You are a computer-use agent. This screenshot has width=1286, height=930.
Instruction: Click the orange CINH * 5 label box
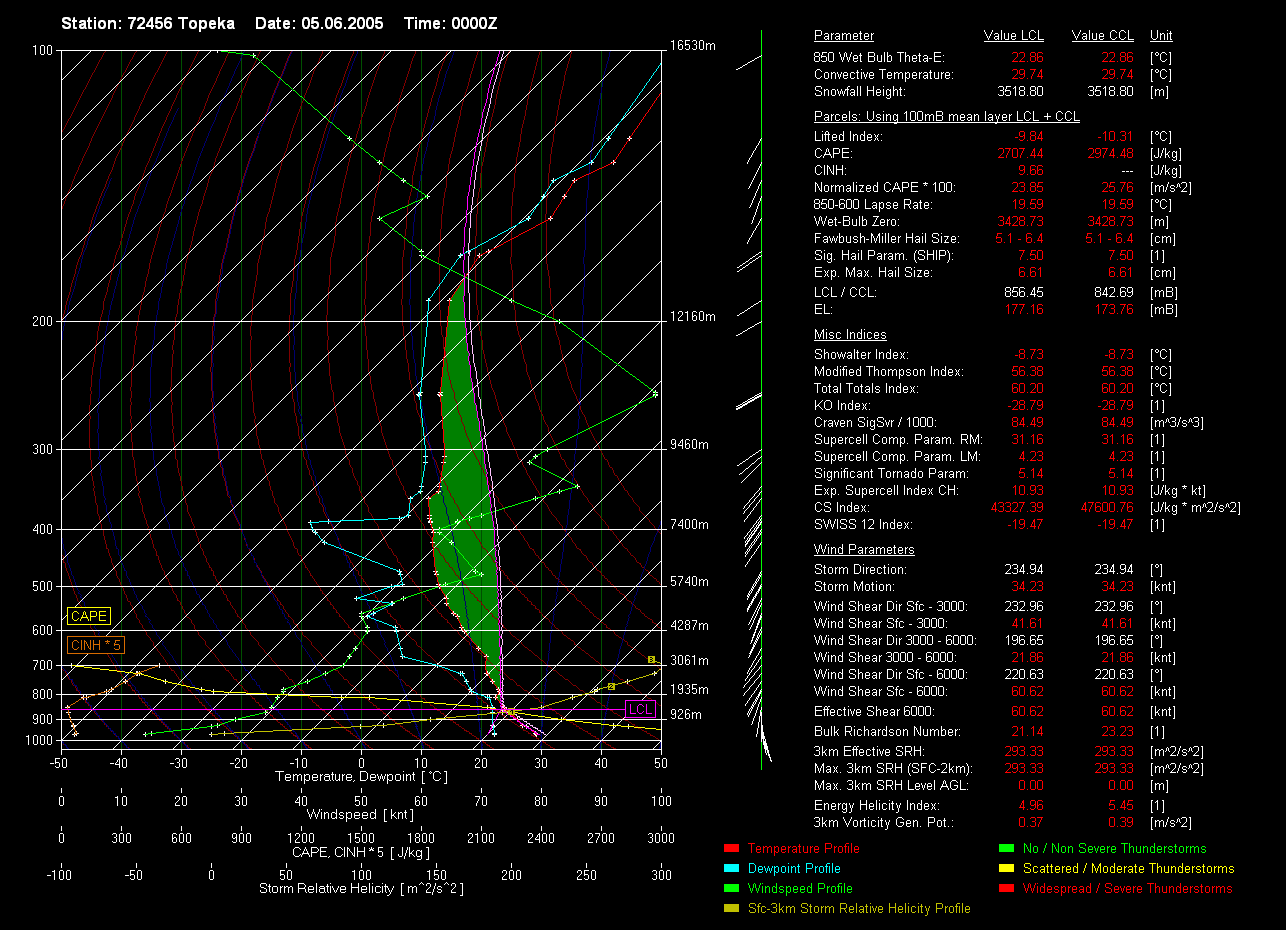[96, 646]
